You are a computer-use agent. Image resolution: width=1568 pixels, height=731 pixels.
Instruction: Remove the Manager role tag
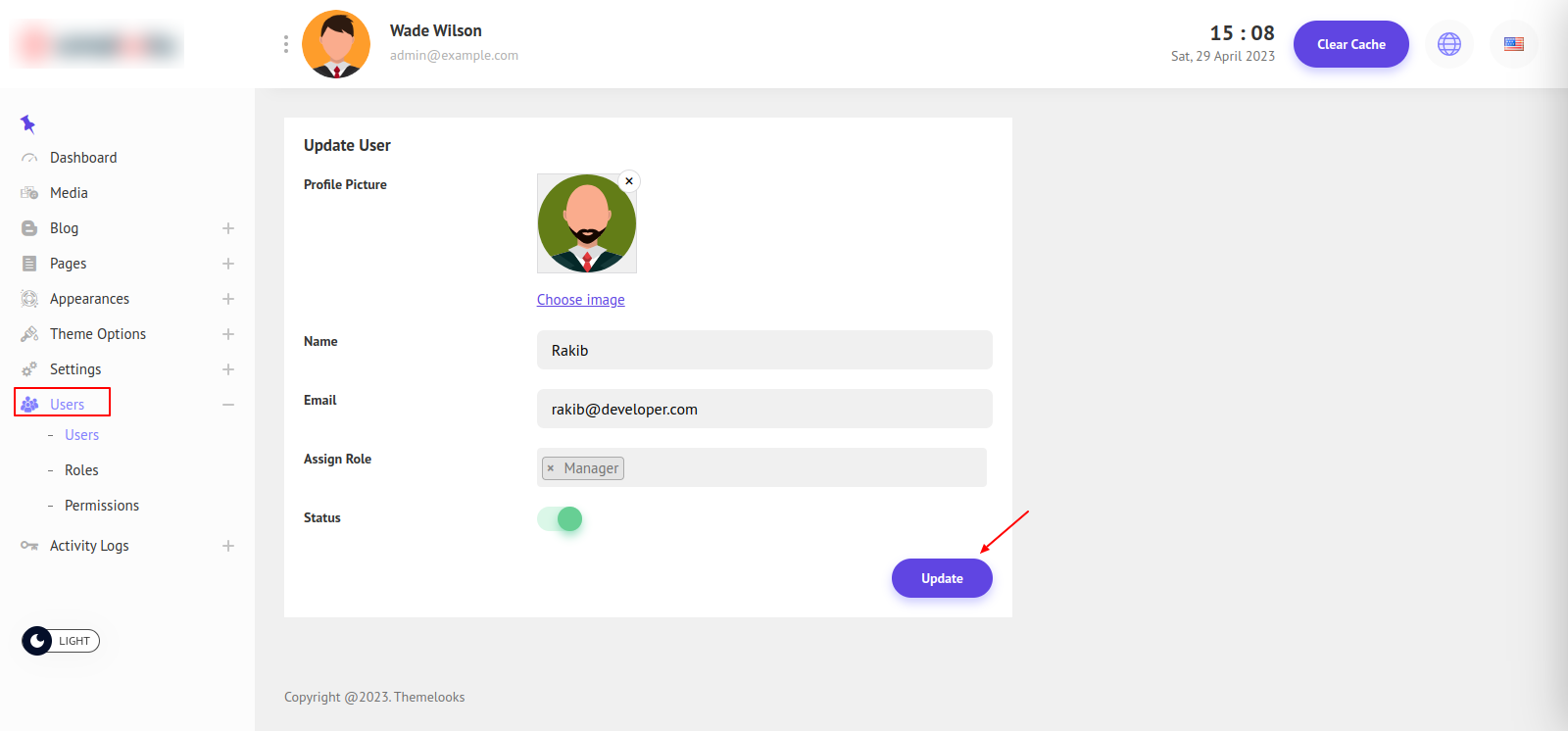pyautogui.click(x=551, y=468)
